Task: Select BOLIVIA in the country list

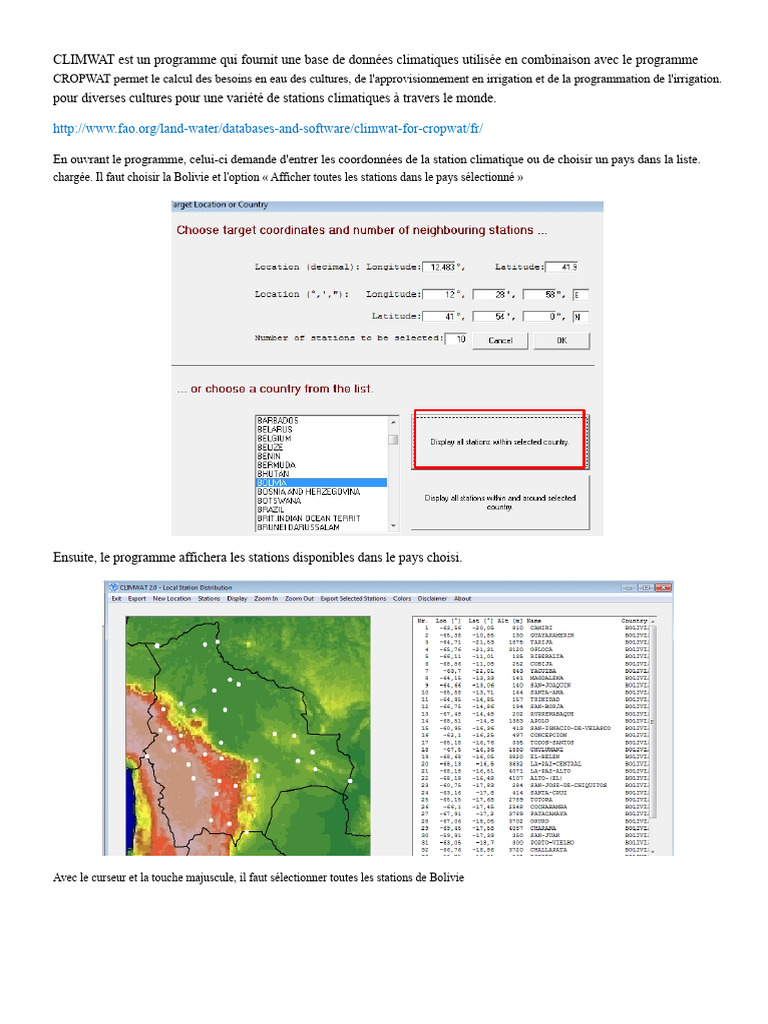Action: tap(321, 483)
